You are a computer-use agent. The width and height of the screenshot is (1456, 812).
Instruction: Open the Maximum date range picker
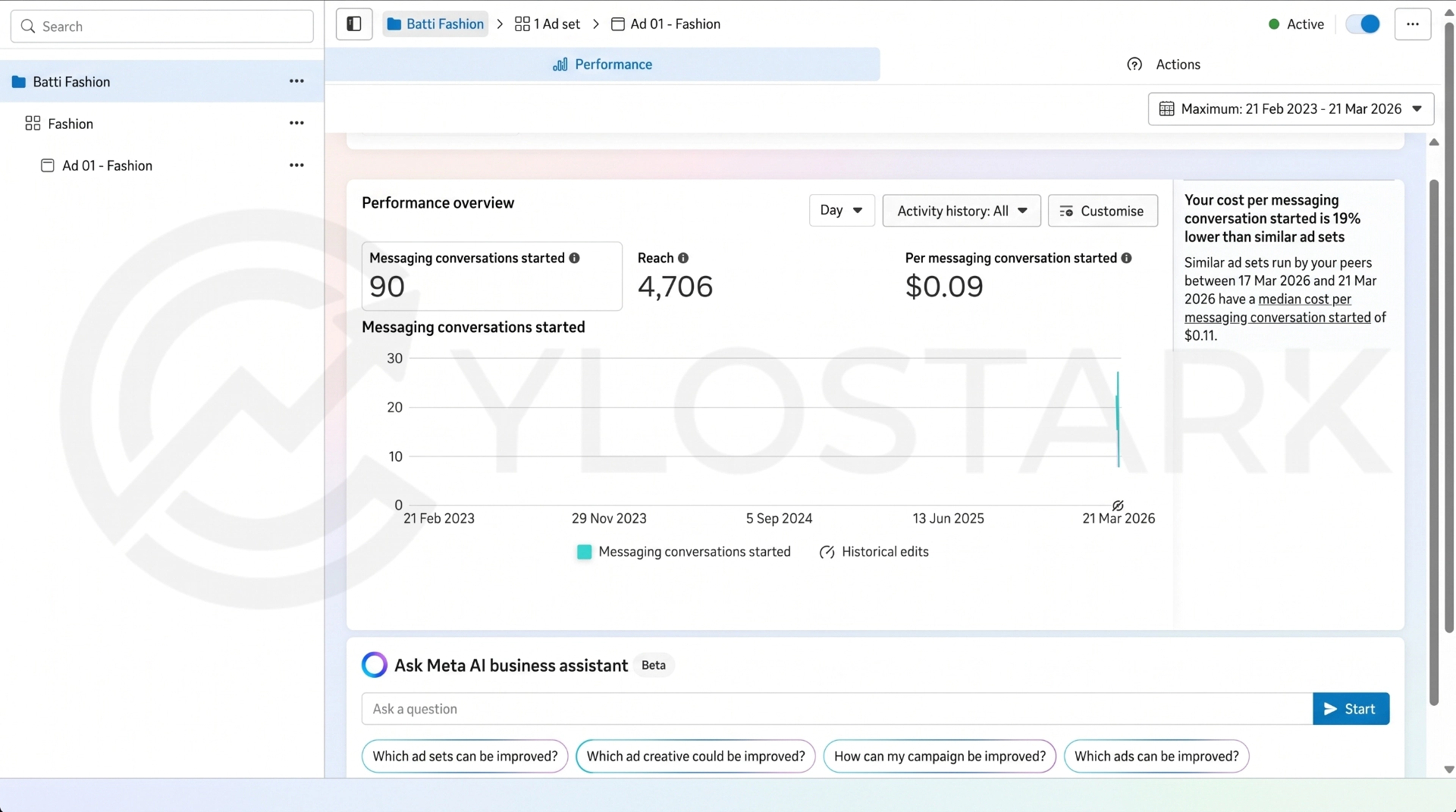[x=1291, y=108]
